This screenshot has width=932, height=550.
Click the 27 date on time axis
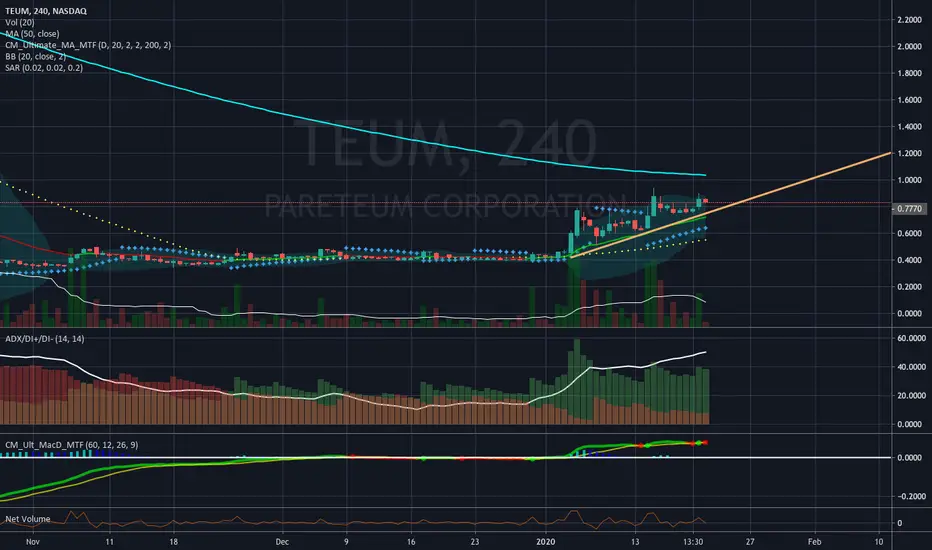click(750, 542)
